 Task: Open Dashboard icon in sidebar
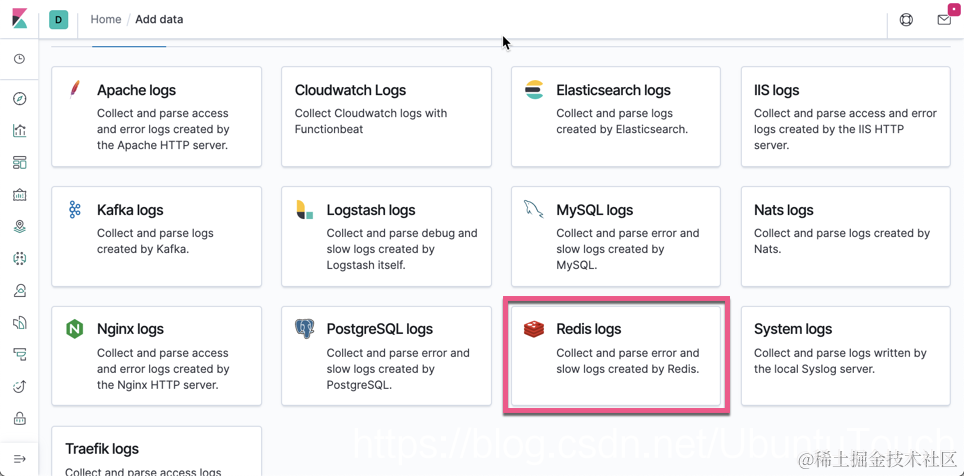tap(20, 163)
